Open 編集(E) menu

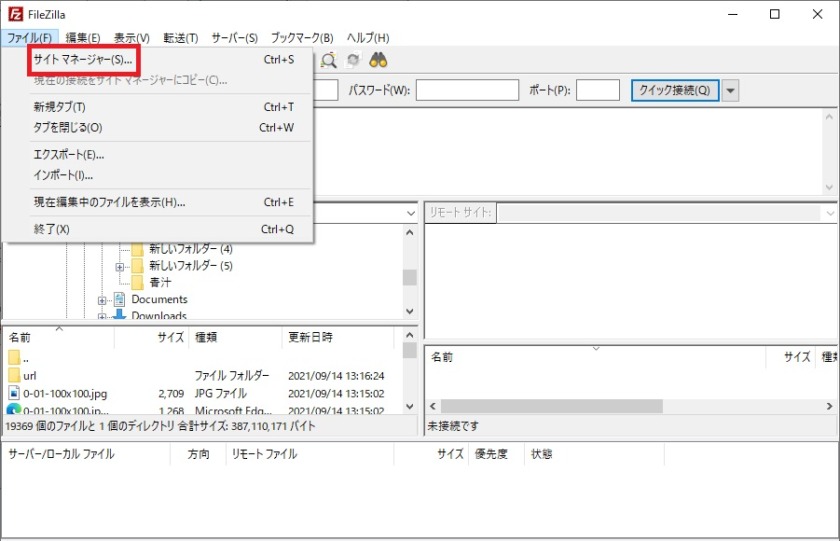click(82, 38)
